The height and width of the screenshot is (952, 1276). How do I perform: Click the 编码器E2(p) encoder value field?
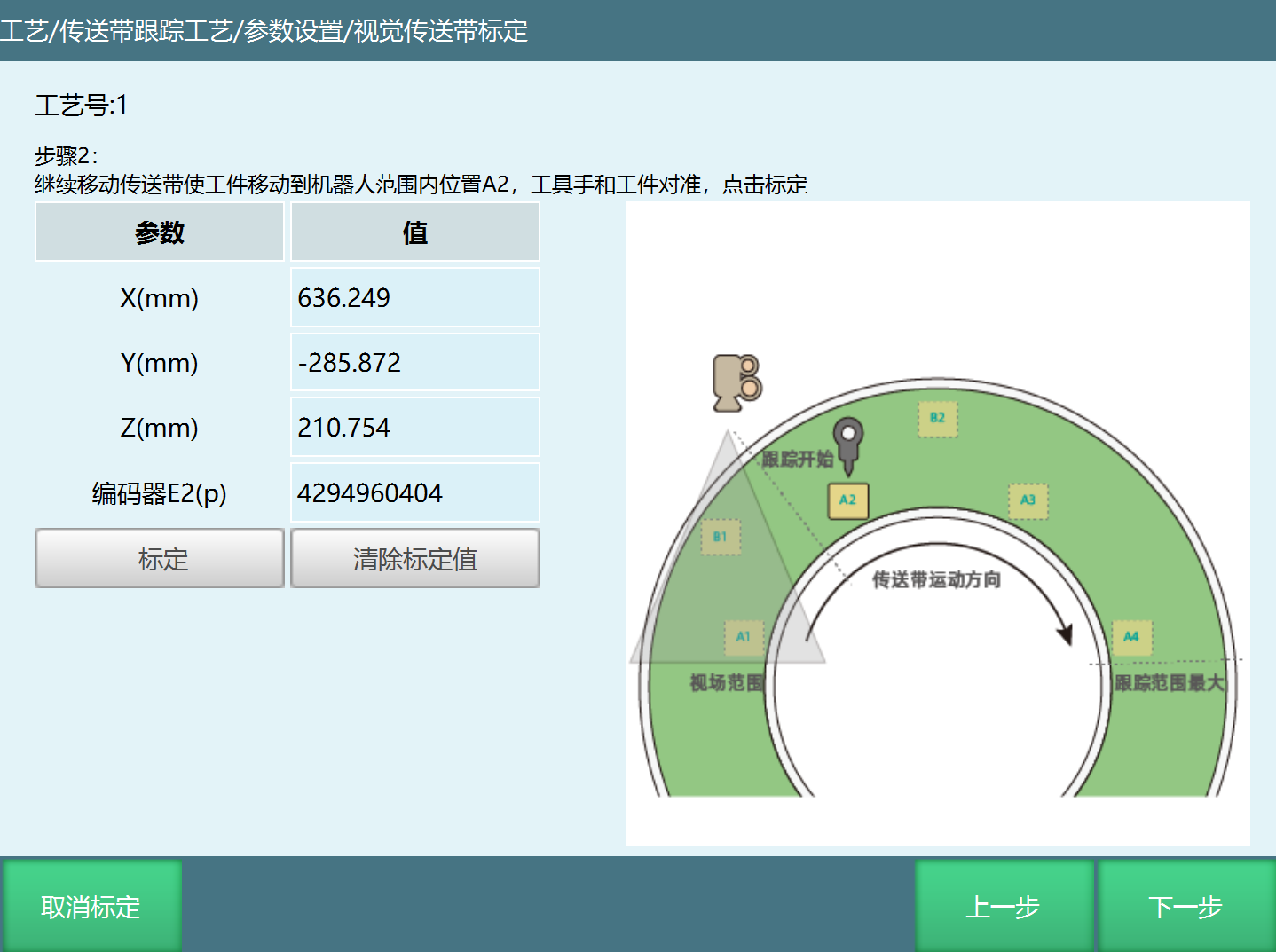click(414, 492)
